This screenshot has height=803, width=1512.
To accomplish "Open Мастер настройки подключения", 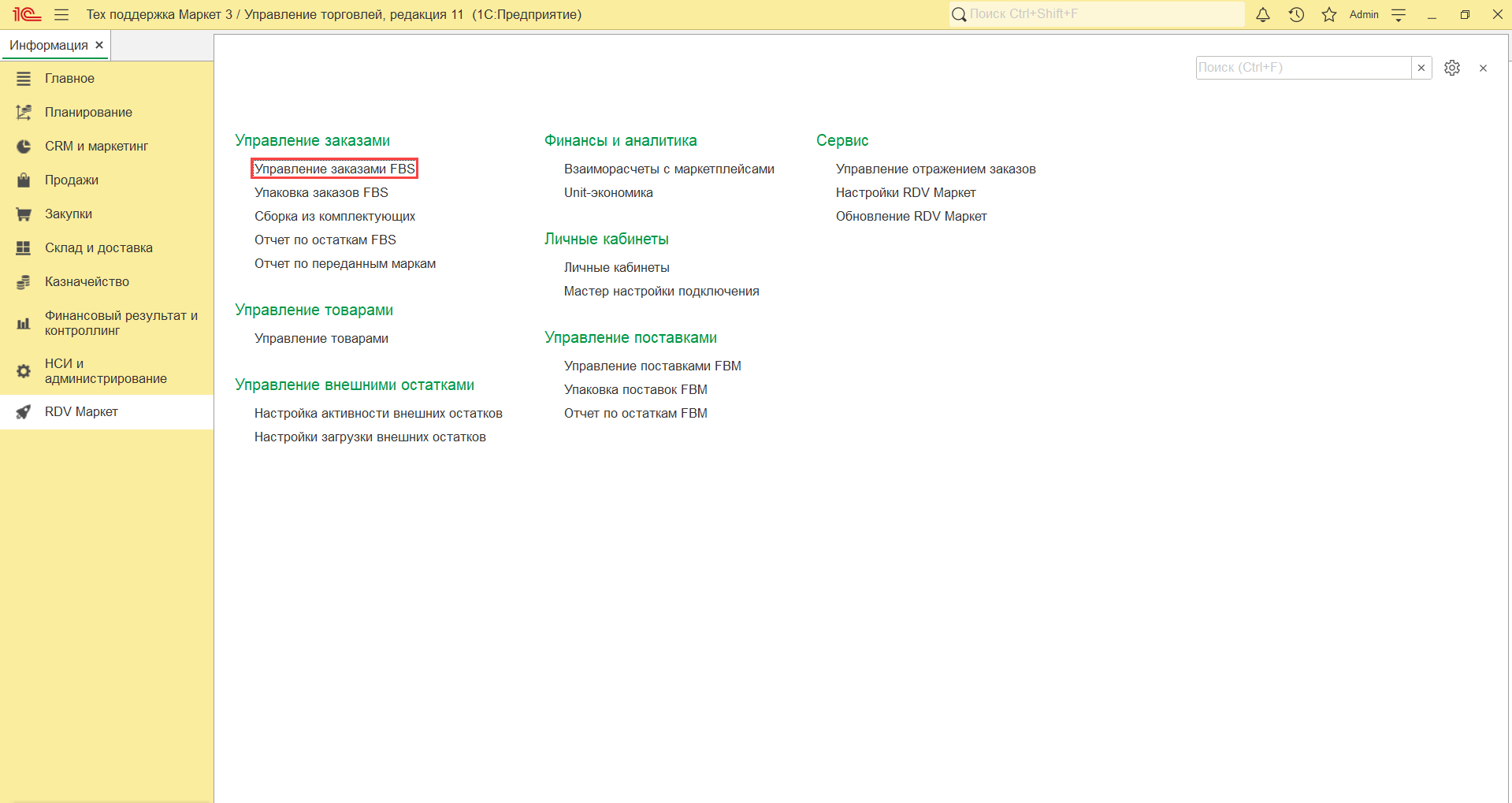I will coord(662,292).
